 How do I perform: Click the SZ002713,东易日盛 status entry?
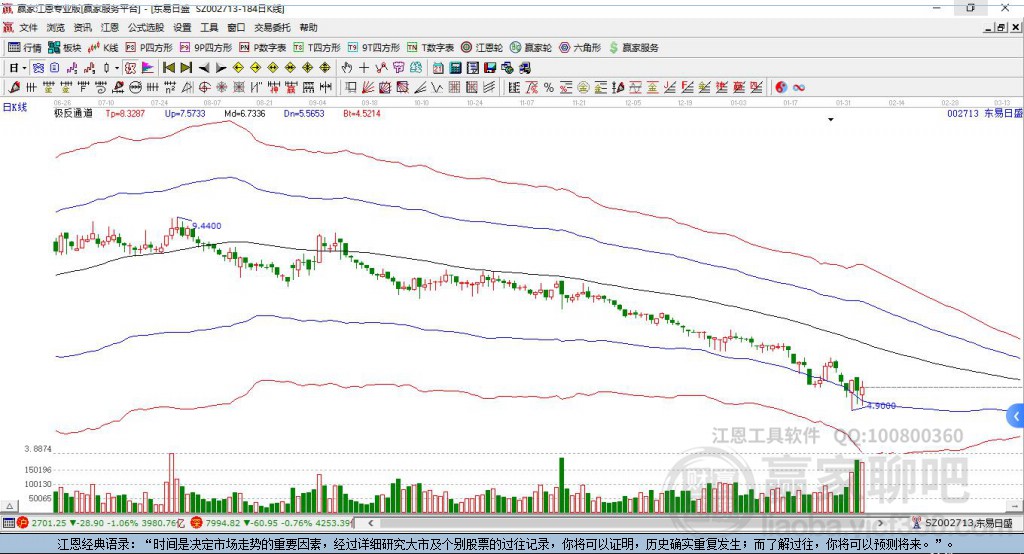pyautogui.click(x=962, y=523)
